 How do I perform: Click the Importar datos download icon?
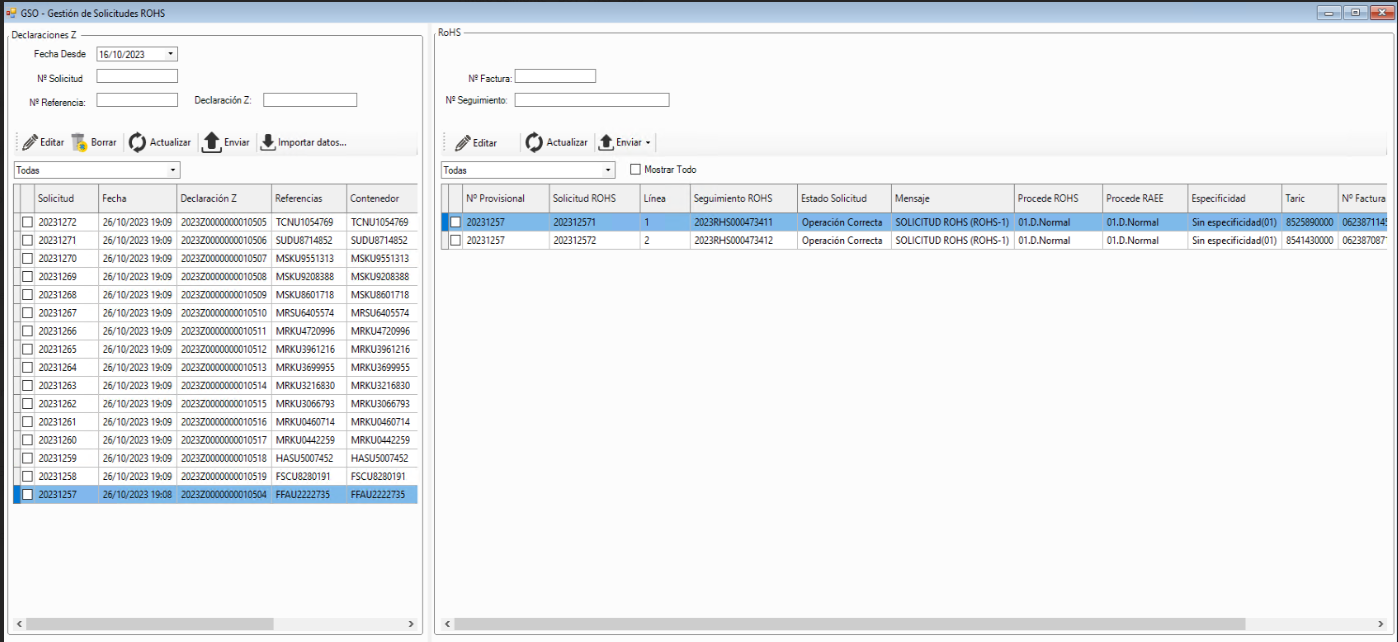point(268,142)
